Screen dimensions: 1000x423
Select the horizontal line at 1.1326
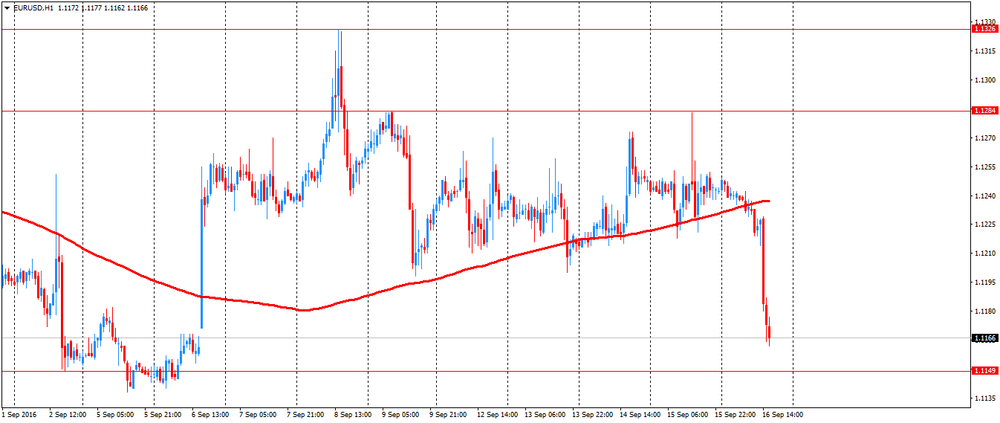coord(485,29)
